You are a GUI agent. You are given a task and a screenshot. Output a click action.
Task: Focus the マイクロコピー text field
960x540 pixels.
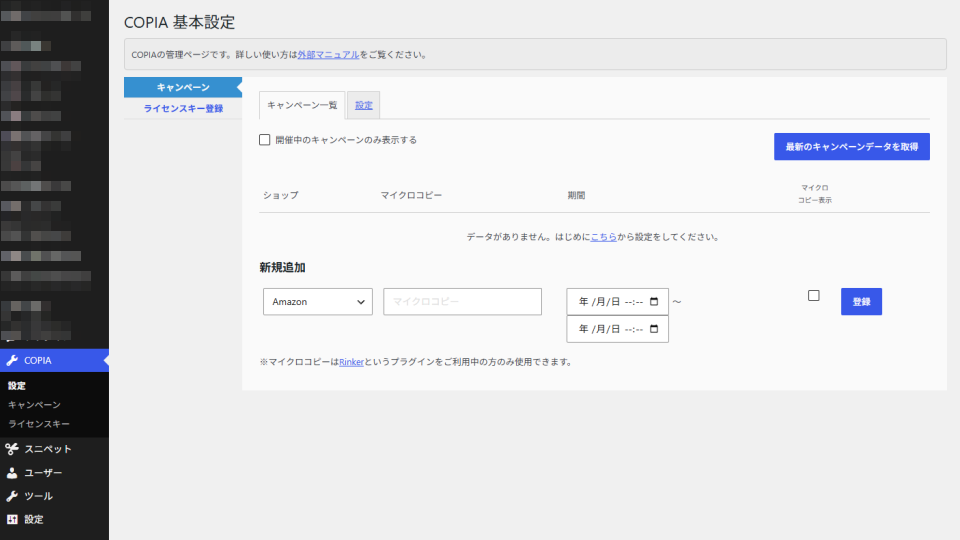tap(462, 302)
